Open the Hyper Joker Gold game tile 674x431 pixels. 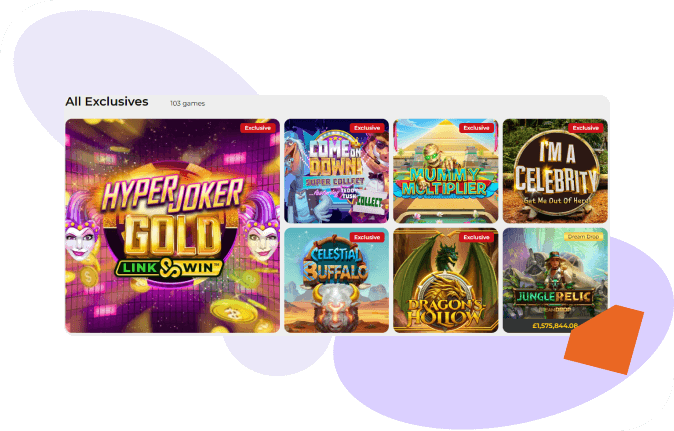pos(172,226)
